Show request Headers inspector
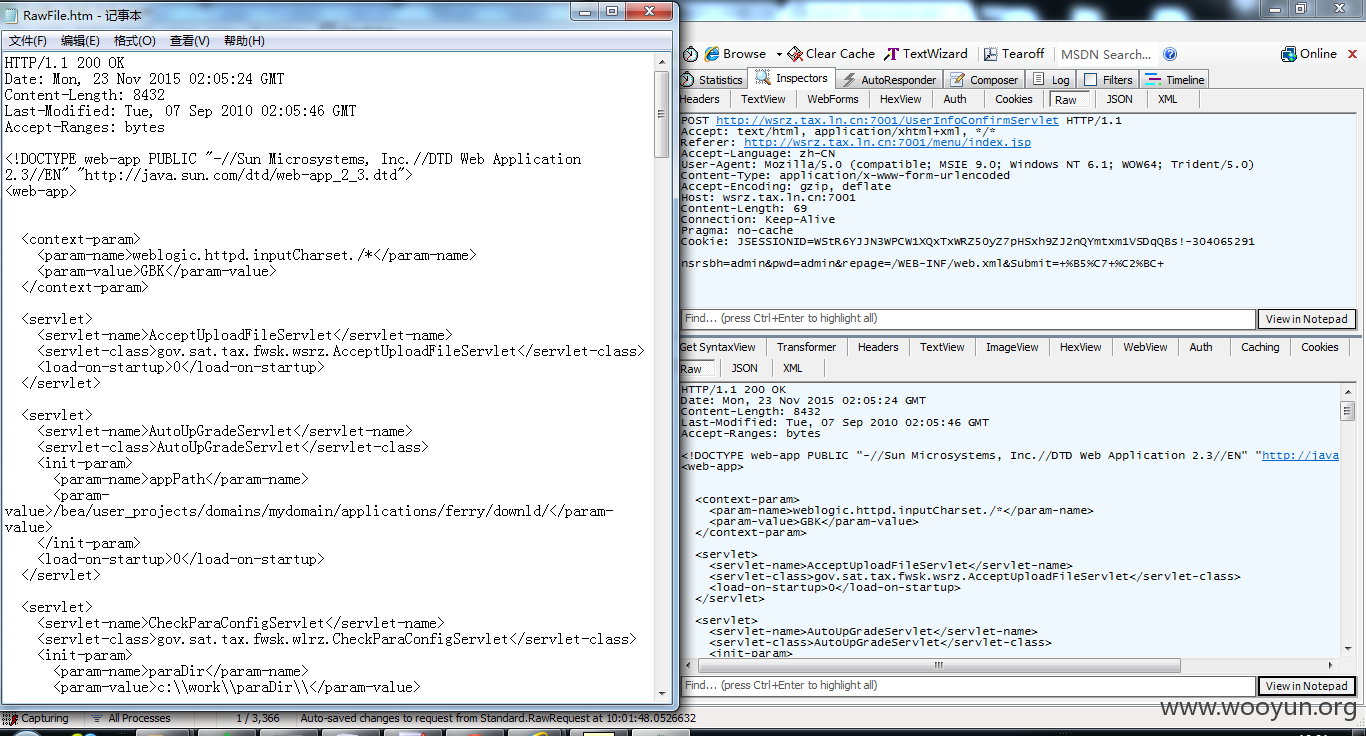Screen dimensions: 1366x736 click(x=700, y=99)
